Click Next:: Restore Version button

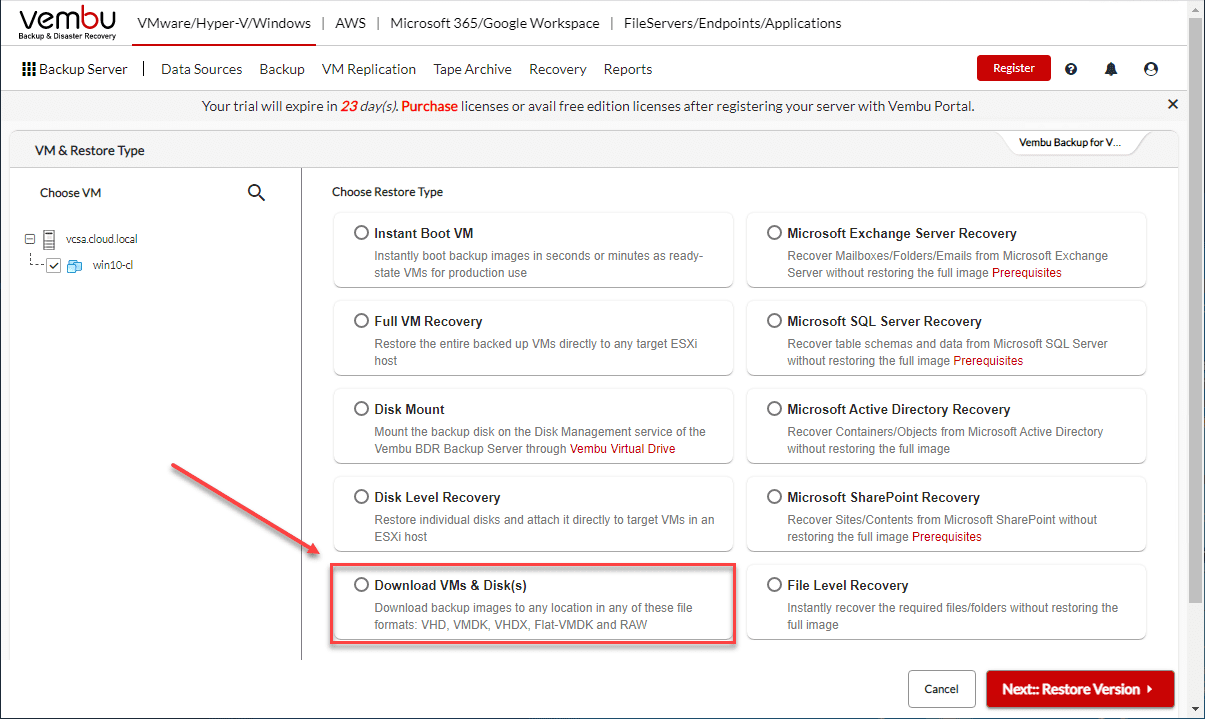(x=1080, y=689)
